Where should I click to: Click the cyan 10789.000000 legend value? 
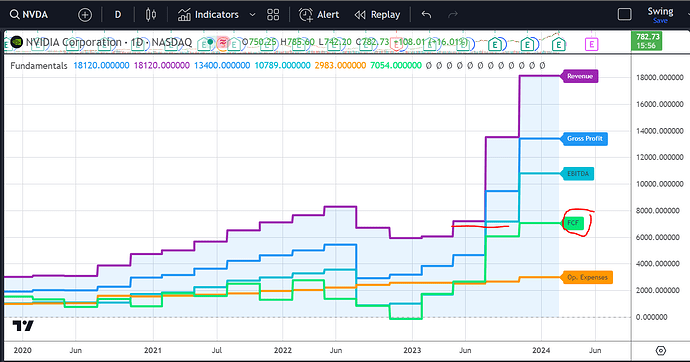tap(283, 66)
